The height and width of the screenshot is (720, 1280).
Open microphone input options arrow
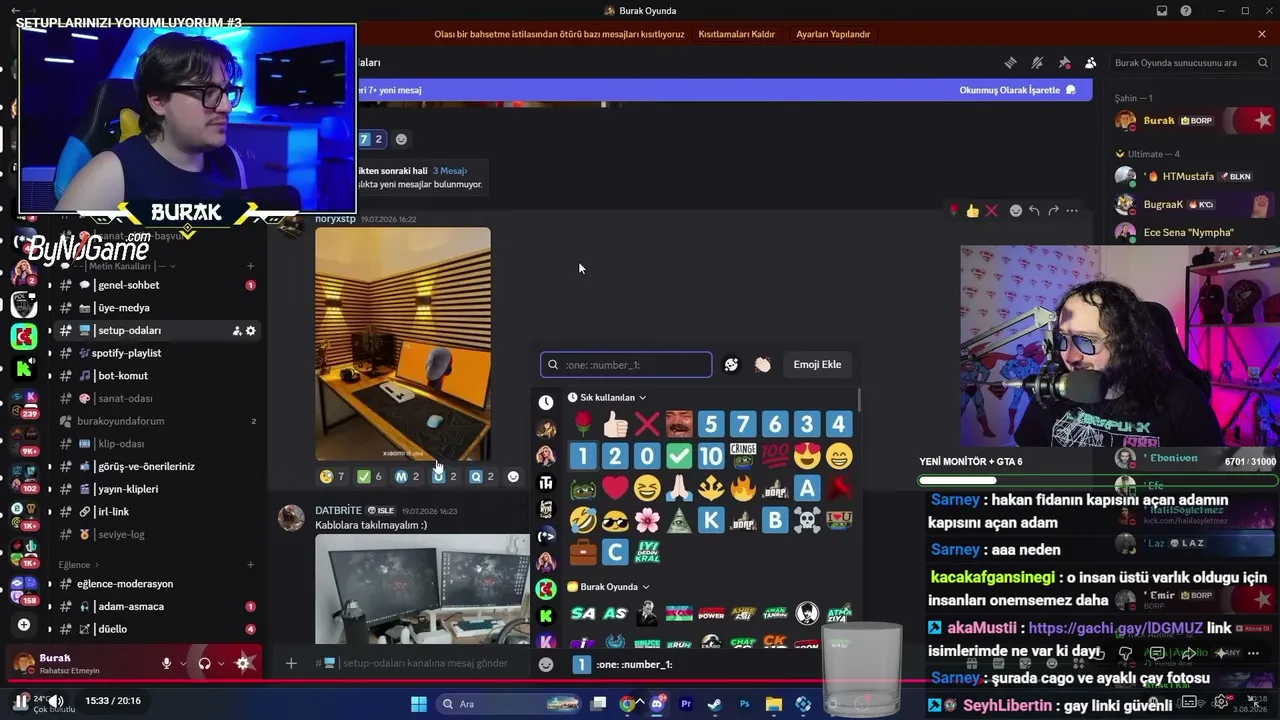(183, 663)
